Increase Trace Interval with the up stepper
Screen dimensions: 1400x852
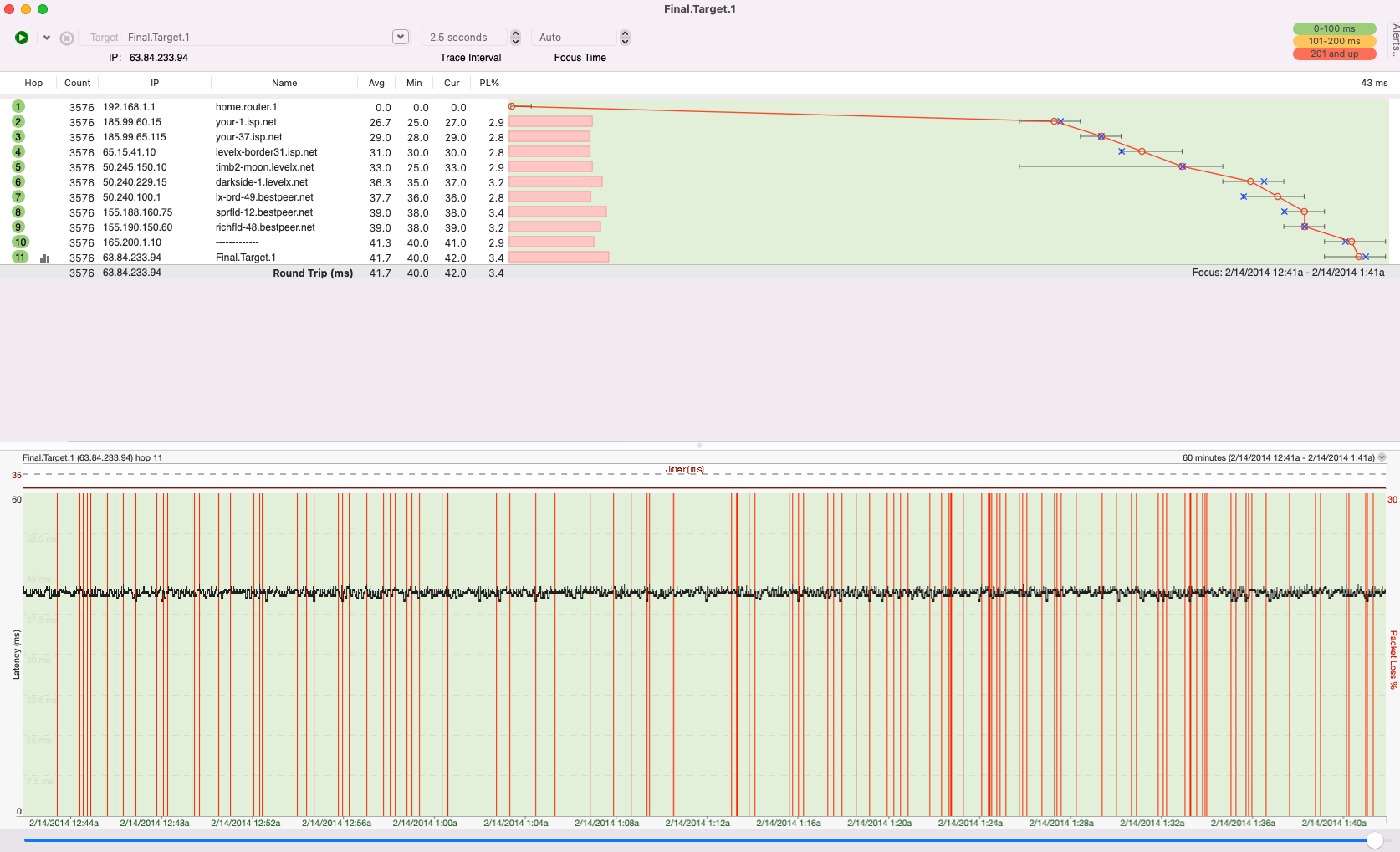(515, 33)
